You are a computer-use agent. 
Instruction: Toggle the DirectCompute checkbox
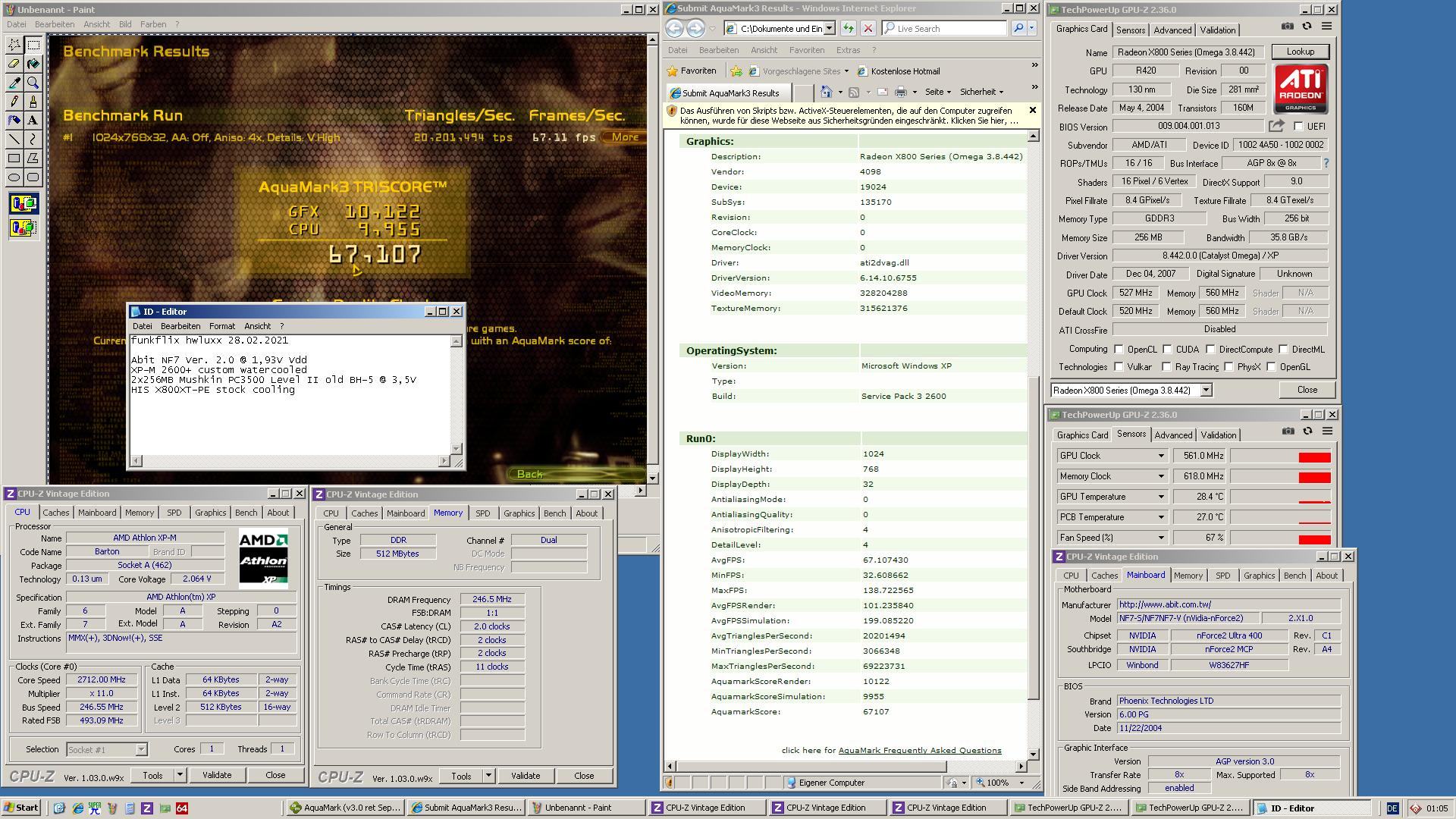(x=1210, y=349)
